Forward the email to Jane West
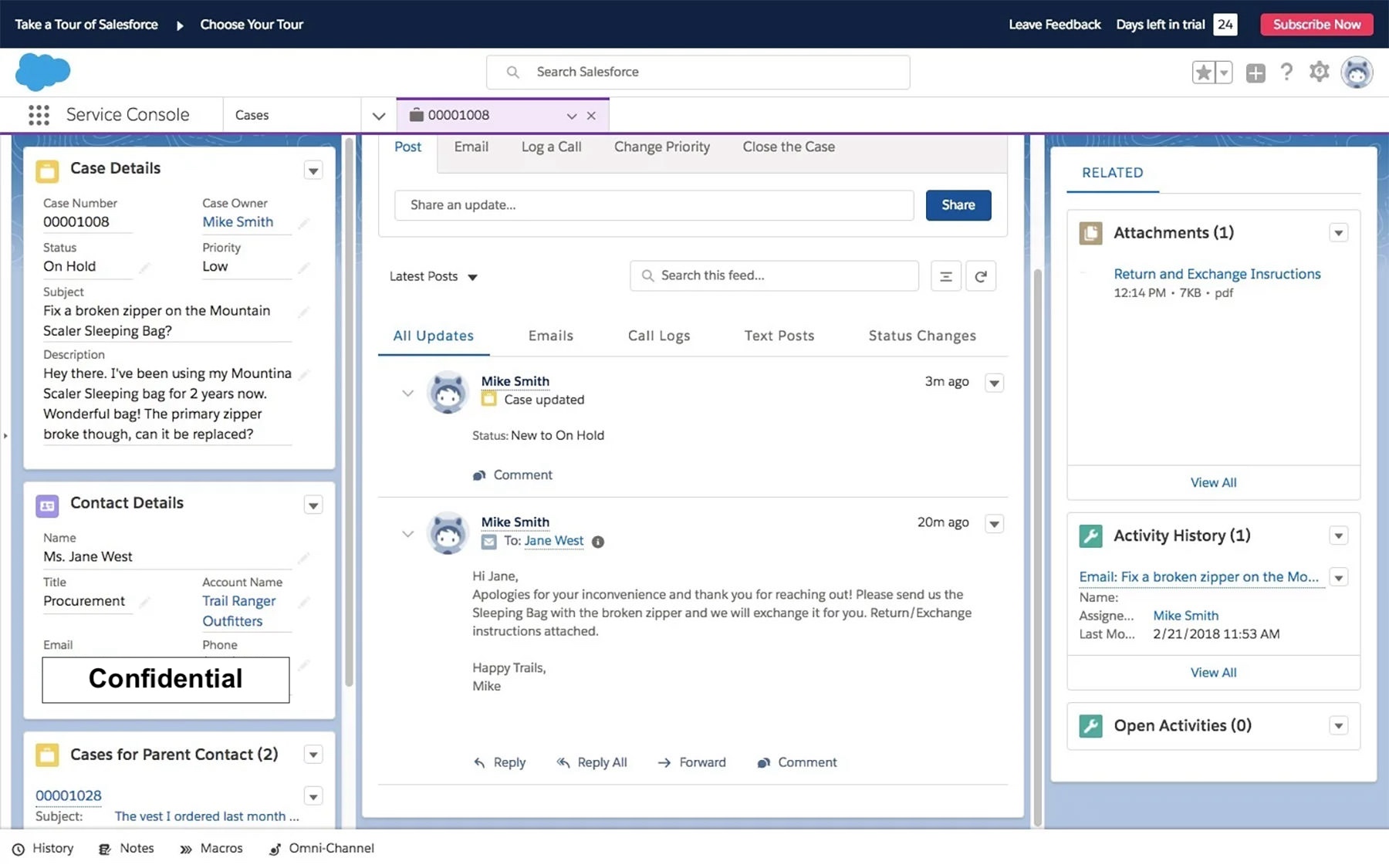 [x=692, y=762]
